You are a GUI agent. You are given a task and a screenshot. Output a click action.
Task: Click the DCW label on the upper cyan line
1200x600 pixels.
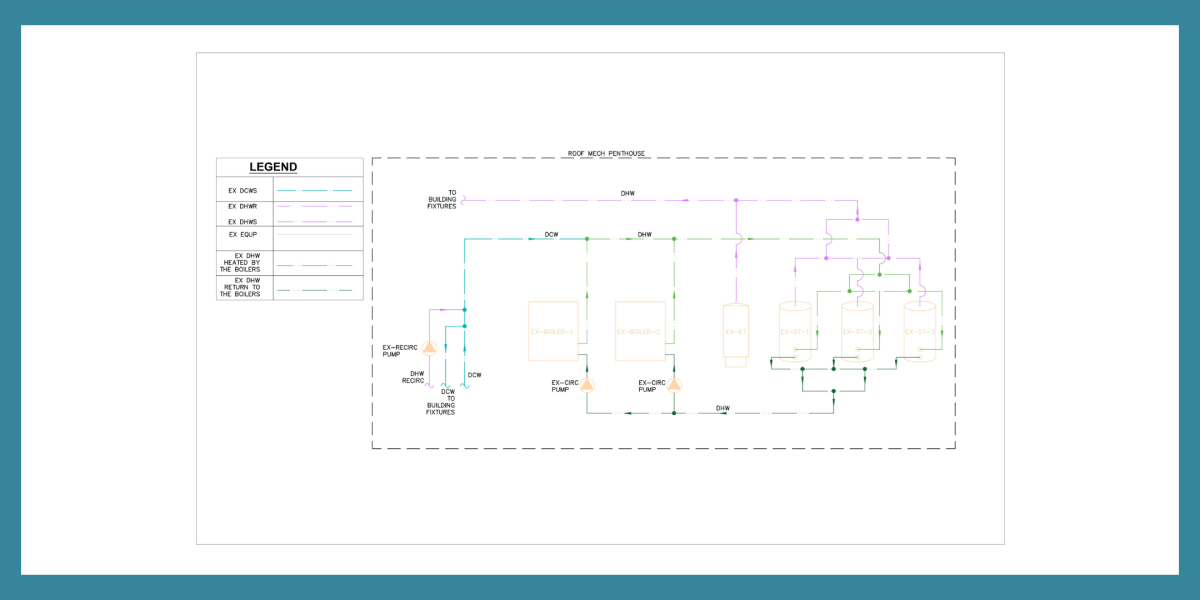551,235
